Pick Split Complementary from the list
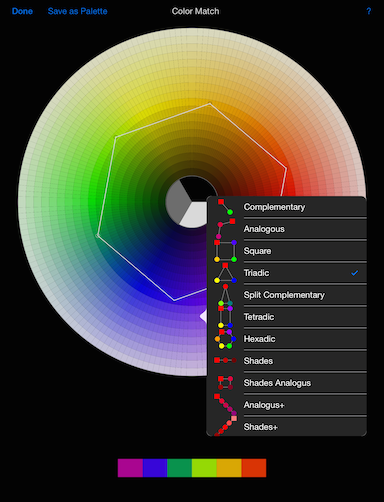Screen dimensions: 384x502 pyautogui.click(x=287, y=295)
